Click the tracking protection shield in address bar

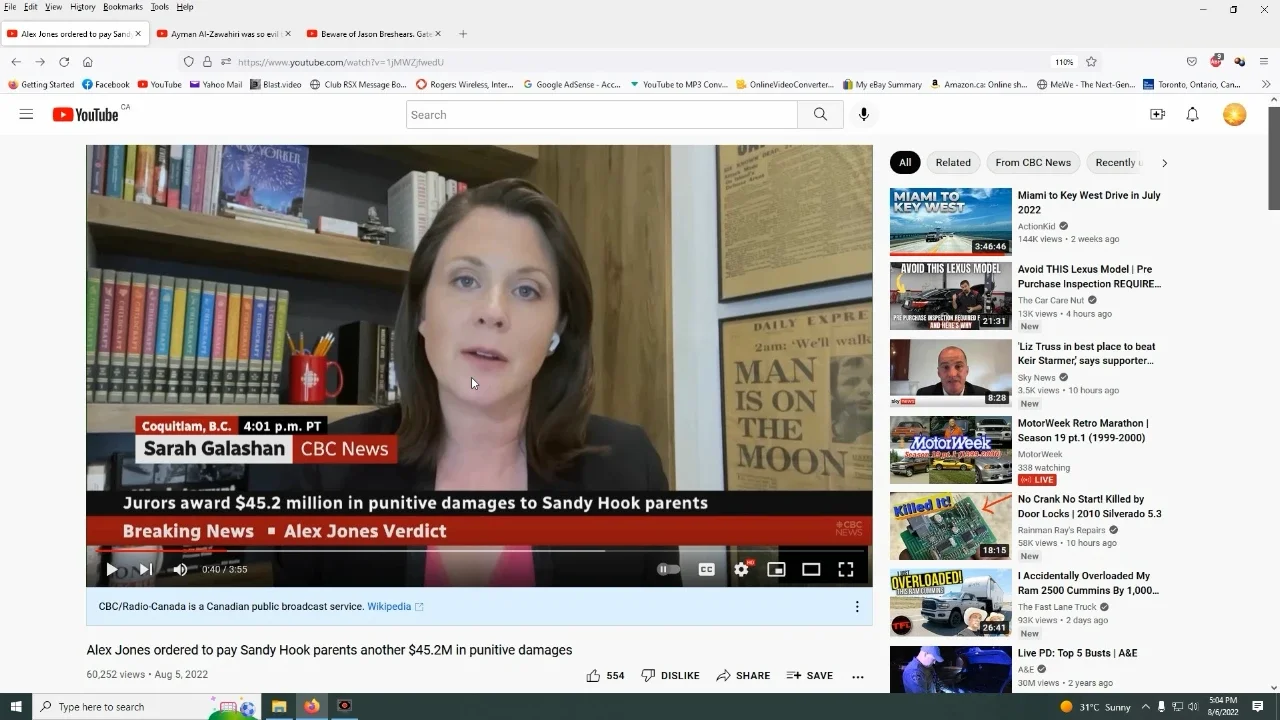(188, 62)
